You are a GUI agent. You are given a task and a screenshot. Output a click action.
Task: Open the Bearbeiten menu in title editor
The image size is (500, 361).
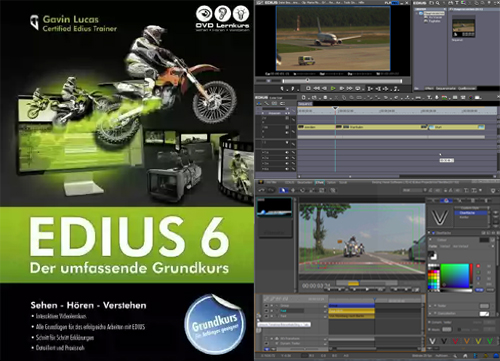(304, 182)
